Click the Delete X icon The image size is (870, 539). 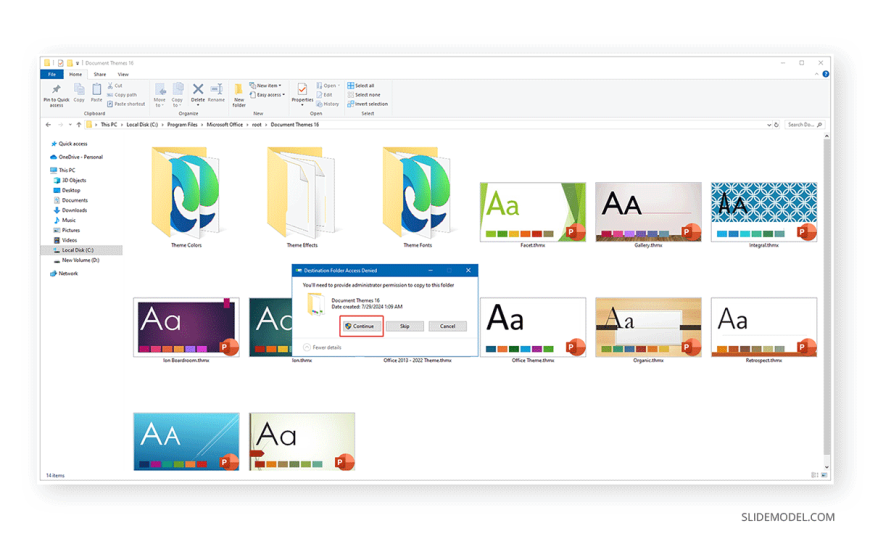click(198, 89)
